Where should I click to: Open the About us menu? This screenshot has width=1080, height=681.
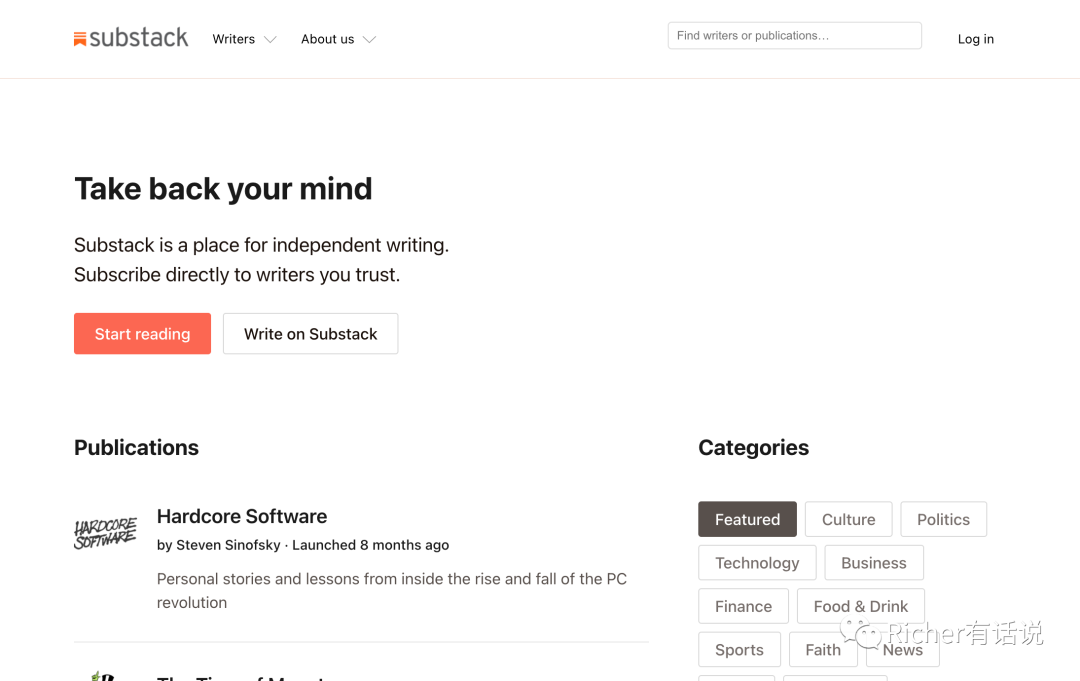tap(327, 39)
